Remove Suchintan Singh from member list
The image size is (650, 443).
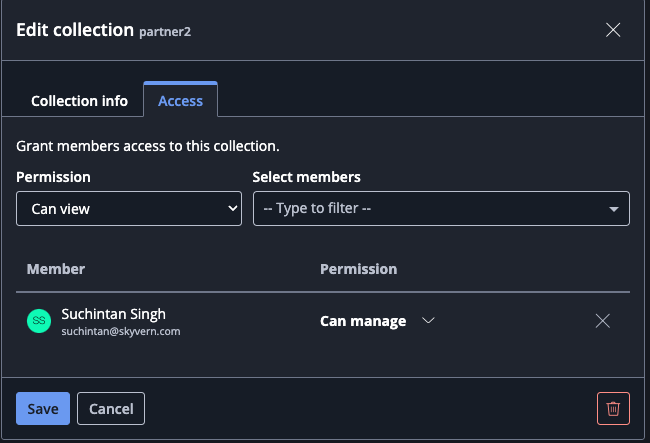tap(602, 321)
